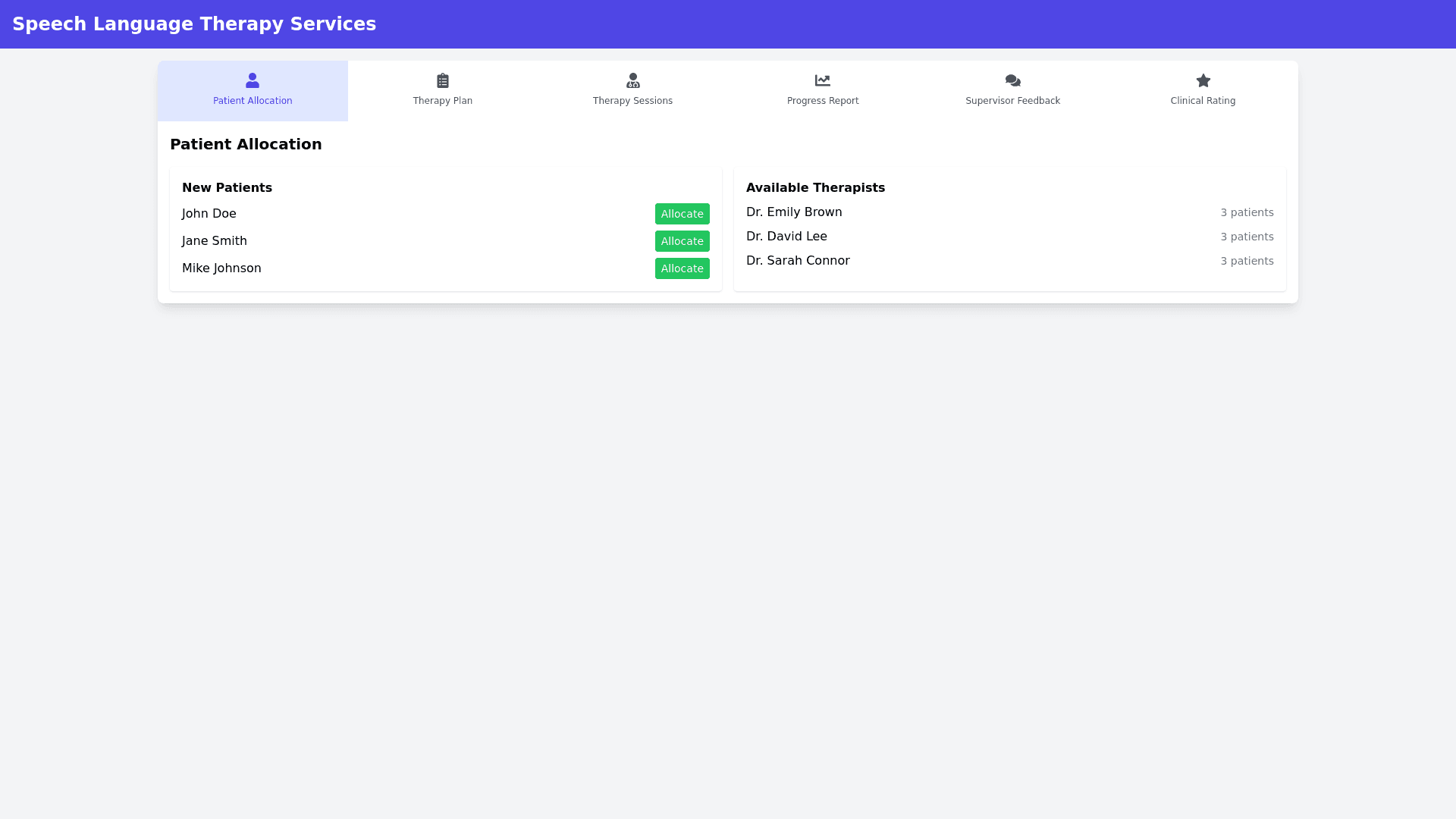1456x819 pixels.
Task: Open the Therapy Plan tab label
Action: click(x=443, y=101)
